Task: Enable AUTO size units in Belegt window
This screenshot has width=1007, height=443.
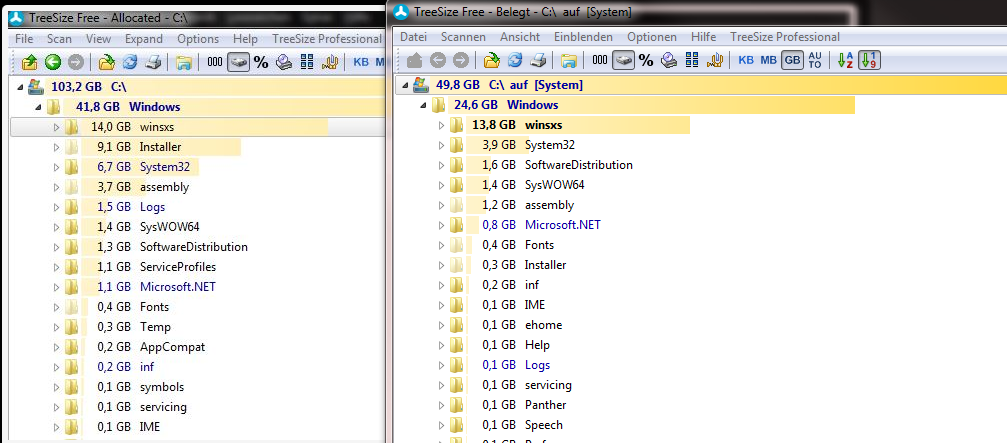Action: [815, 60]
